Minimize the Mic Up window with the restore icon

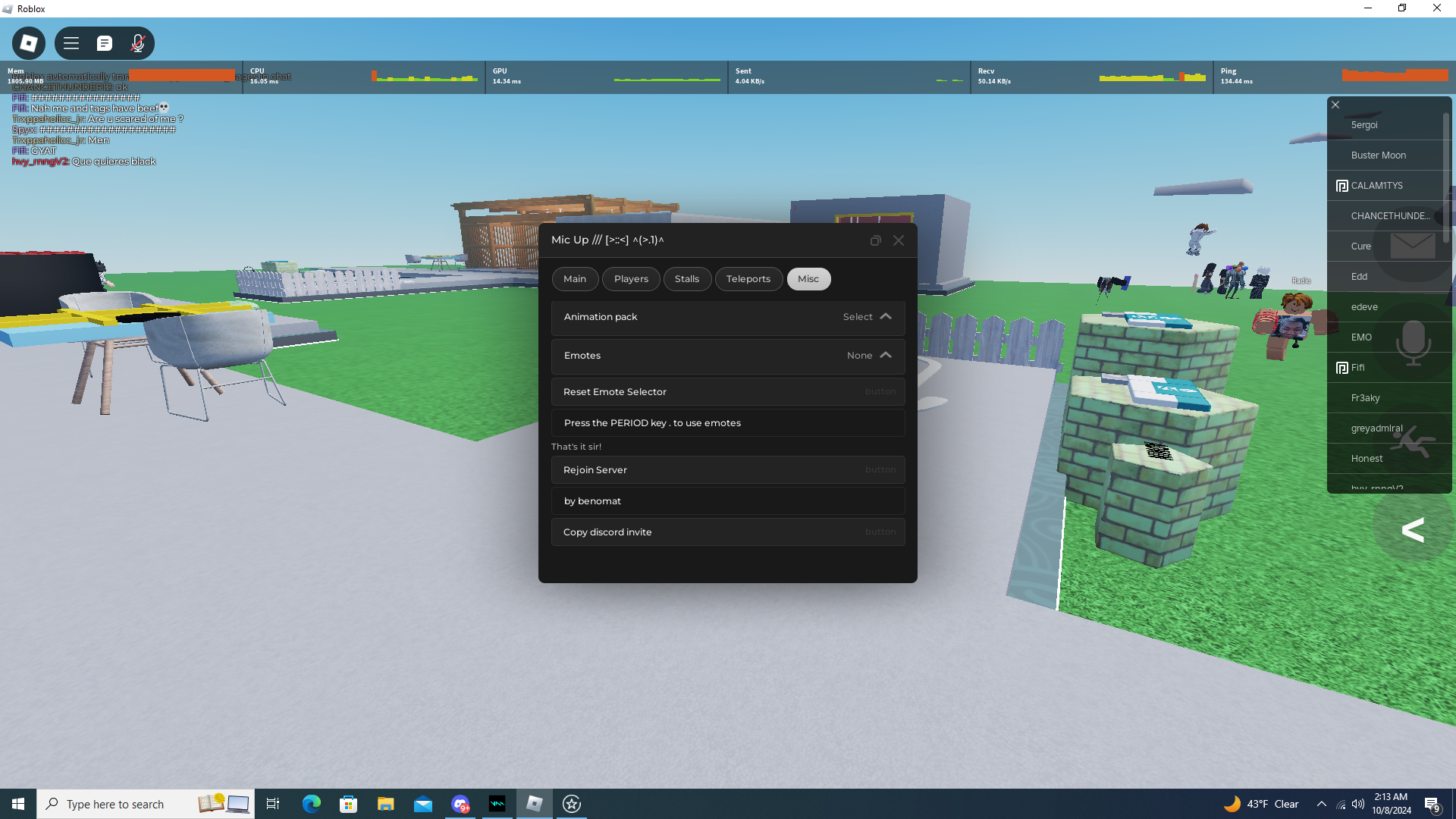pos(875,240)
